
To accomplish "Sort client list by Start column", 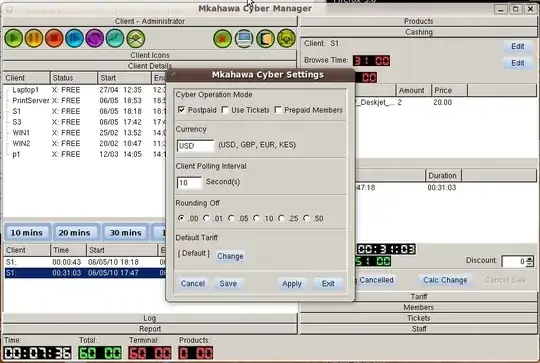I will pyautogui.click(x=124, y=78).
